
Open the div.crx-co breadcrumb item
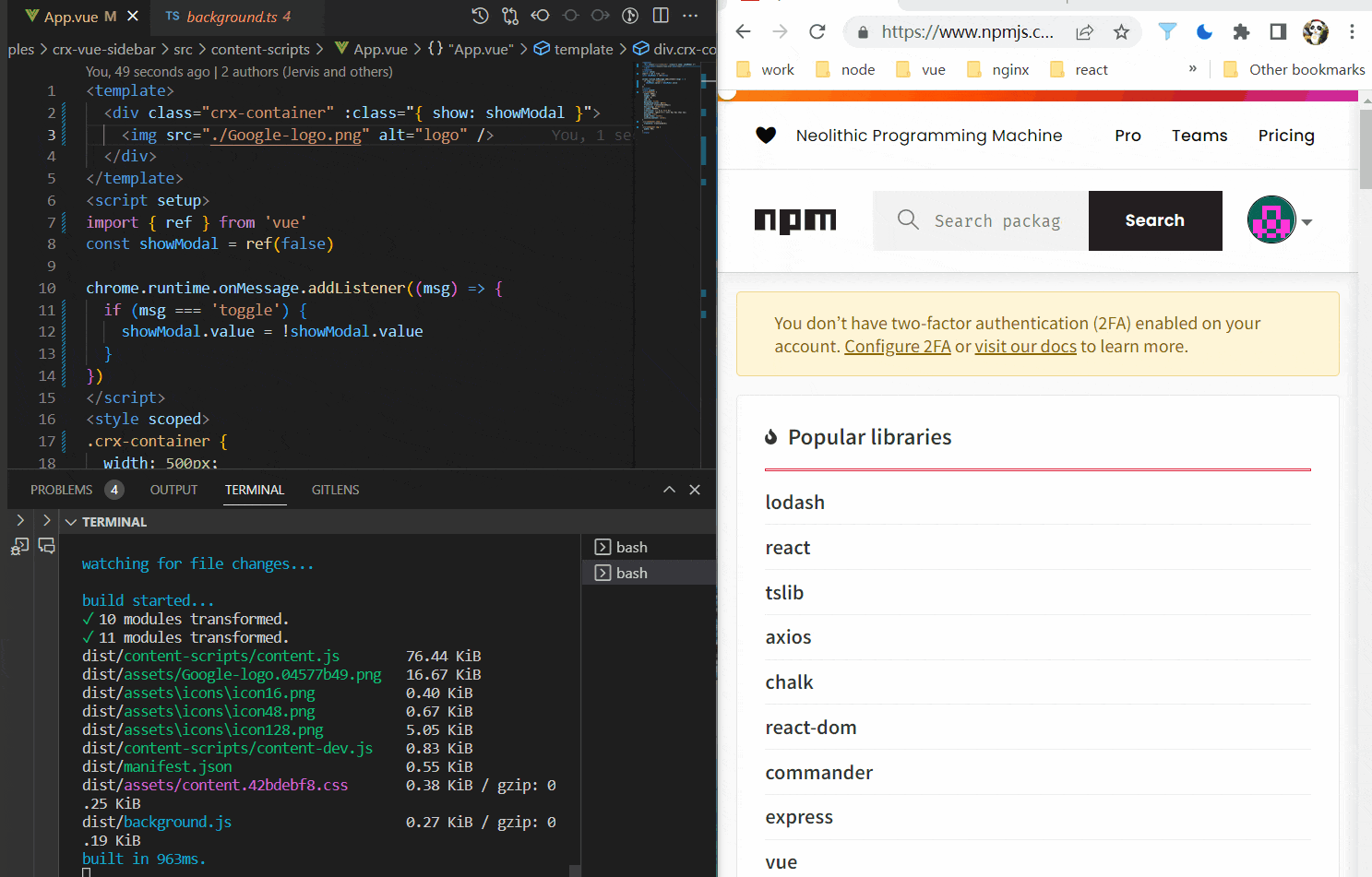click(x=674, y=49)
